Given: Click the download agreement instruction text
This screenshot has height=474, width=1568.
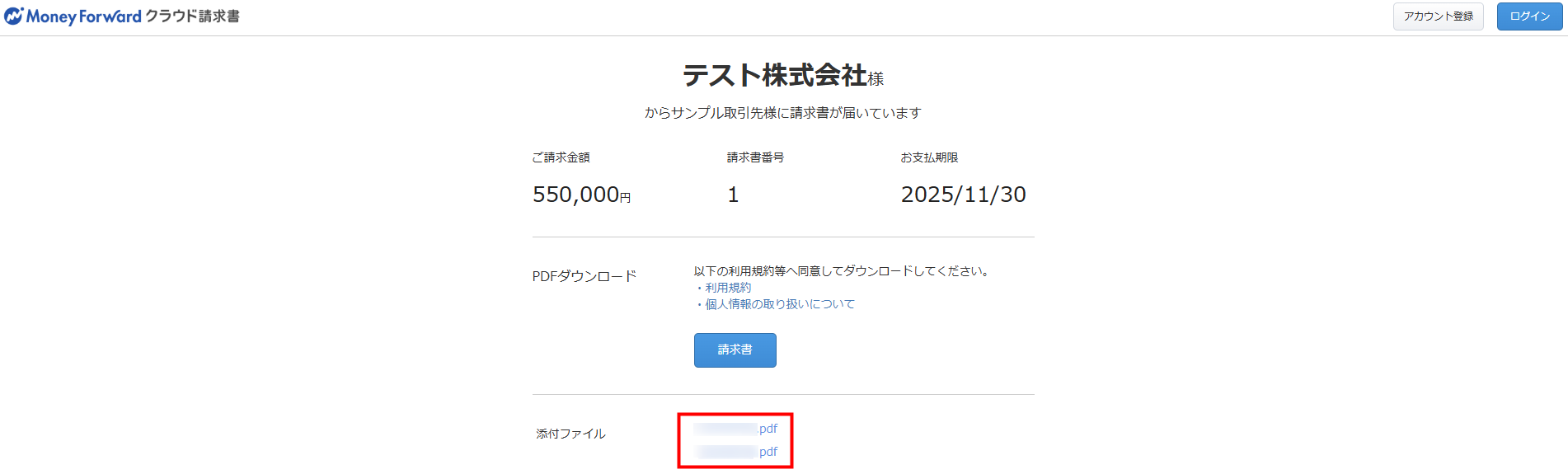Looking at the screenshot, I should [x=842, y=270].
